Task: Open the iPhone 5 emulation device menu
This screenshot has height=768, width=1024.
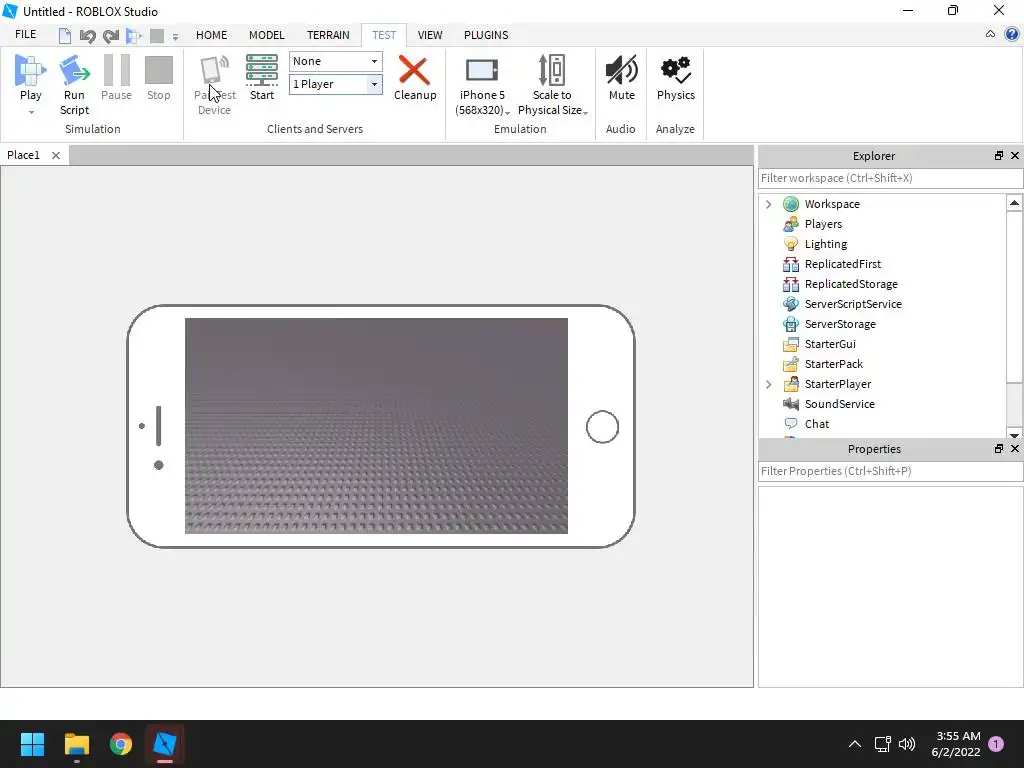Action: [482, 86]
